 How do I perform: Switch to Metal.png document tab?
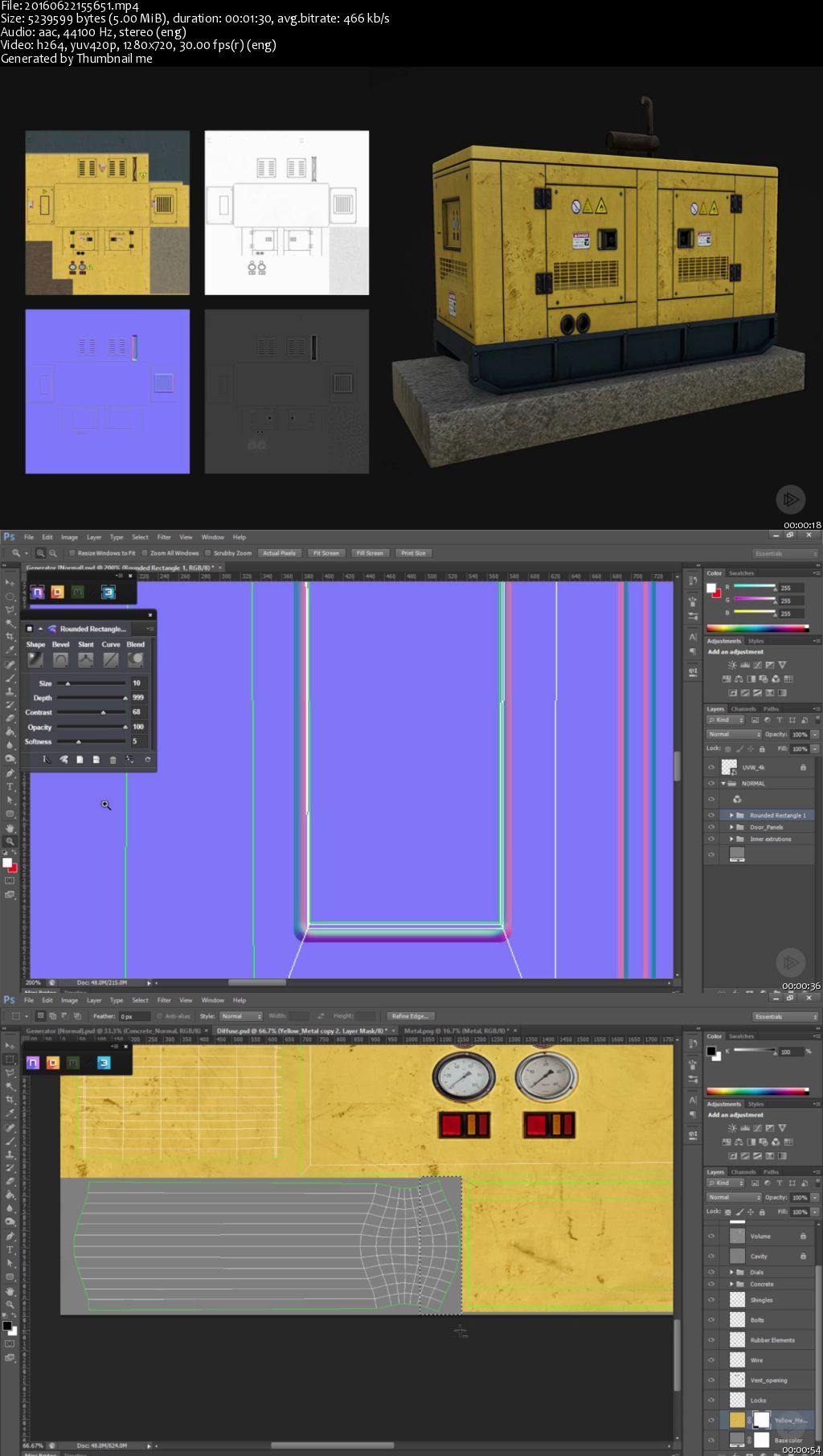click(456, 1031)
